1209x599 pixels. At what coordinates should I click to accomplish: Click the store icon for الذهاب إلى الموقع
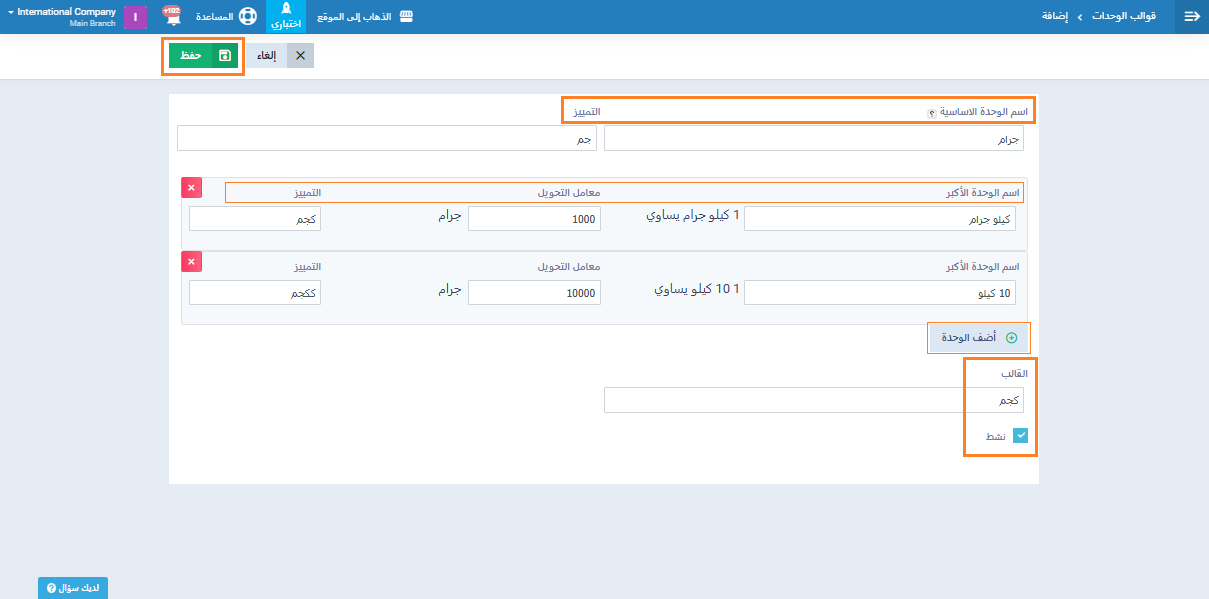click(x=406, y=17)
